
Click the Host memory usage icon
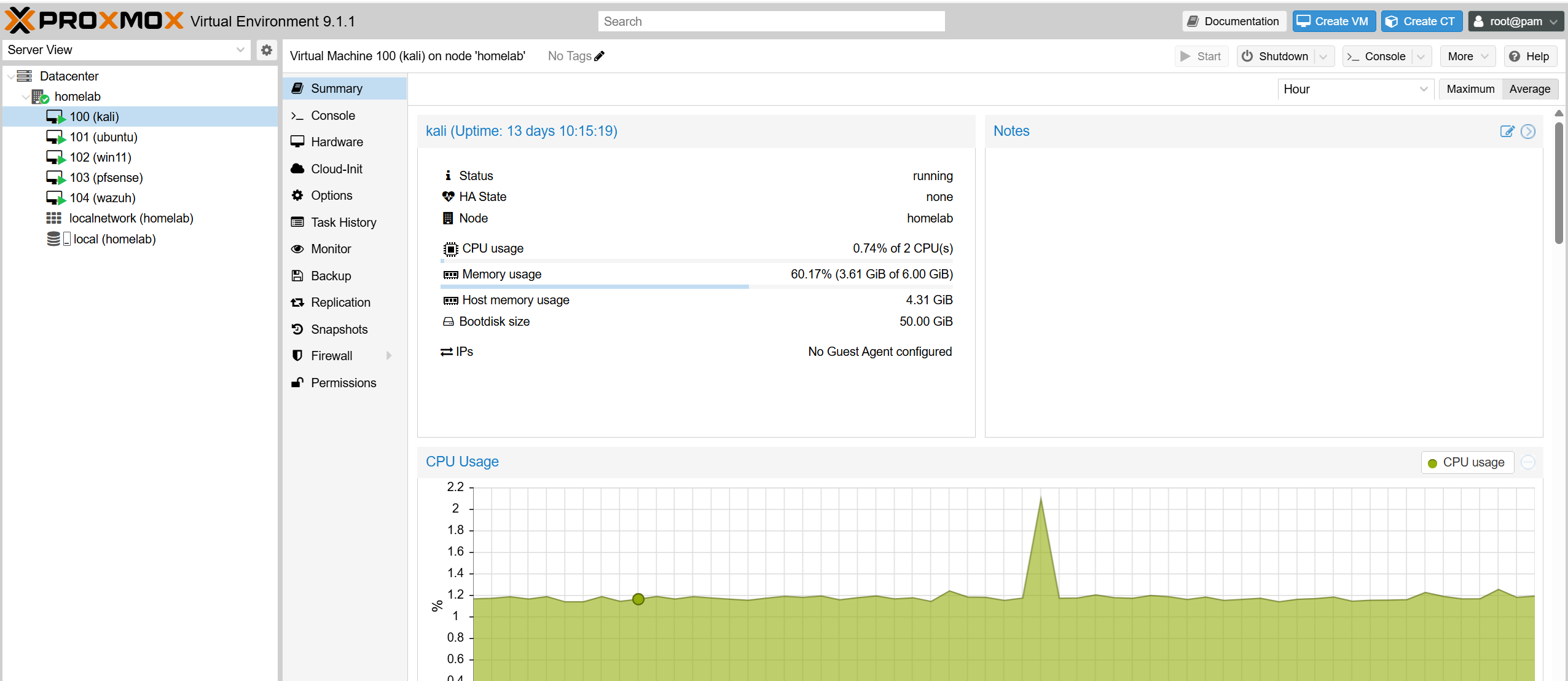tap(451, 301)
